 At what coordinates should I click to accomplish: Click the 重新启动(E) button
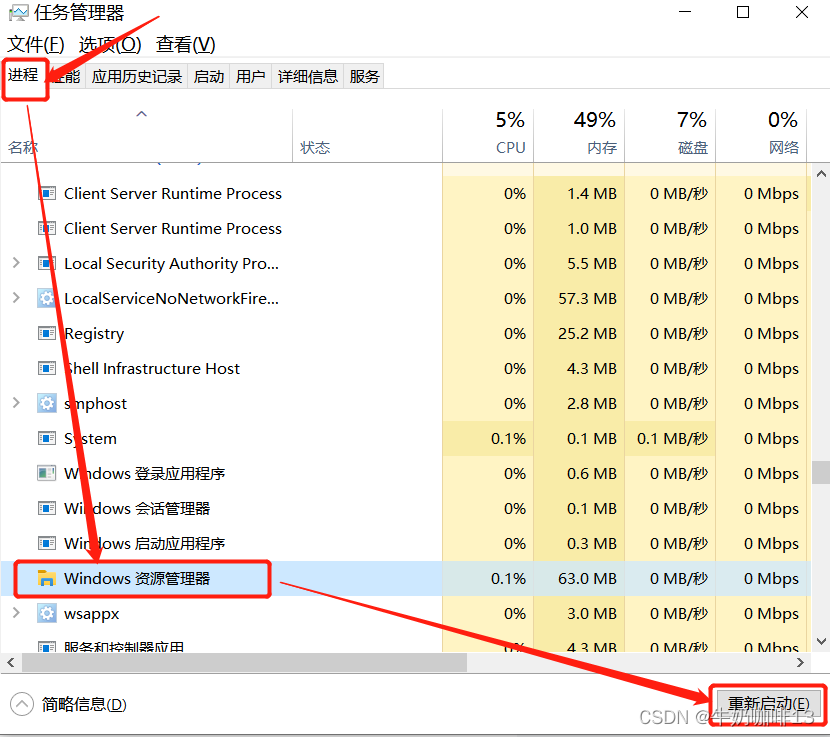pyautogui.click(x=769, y=704)
